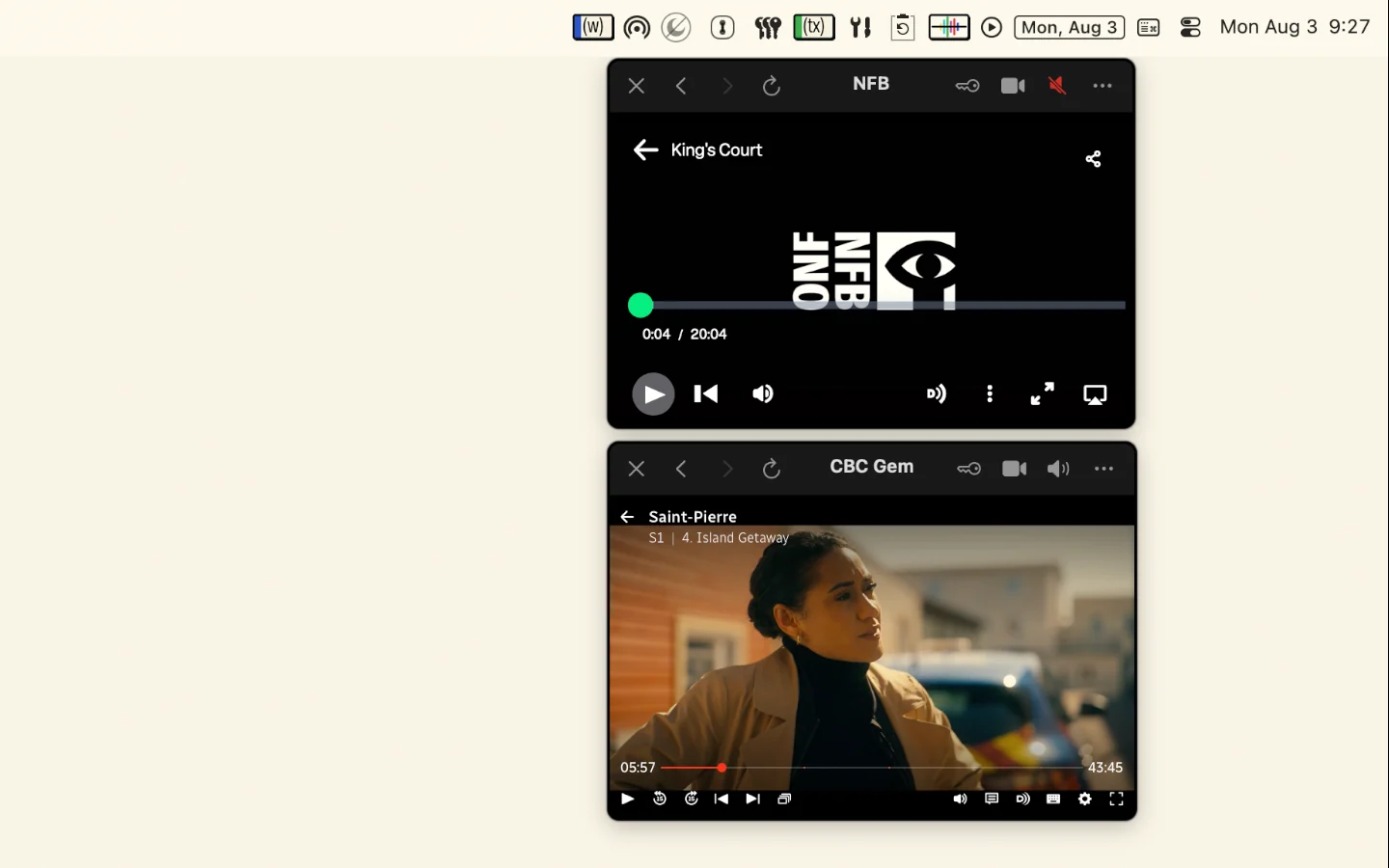The image size is (1389, 868).
Task: Rewind 15 seconds in CBC Gem player
Action: [x=660, y=799]
